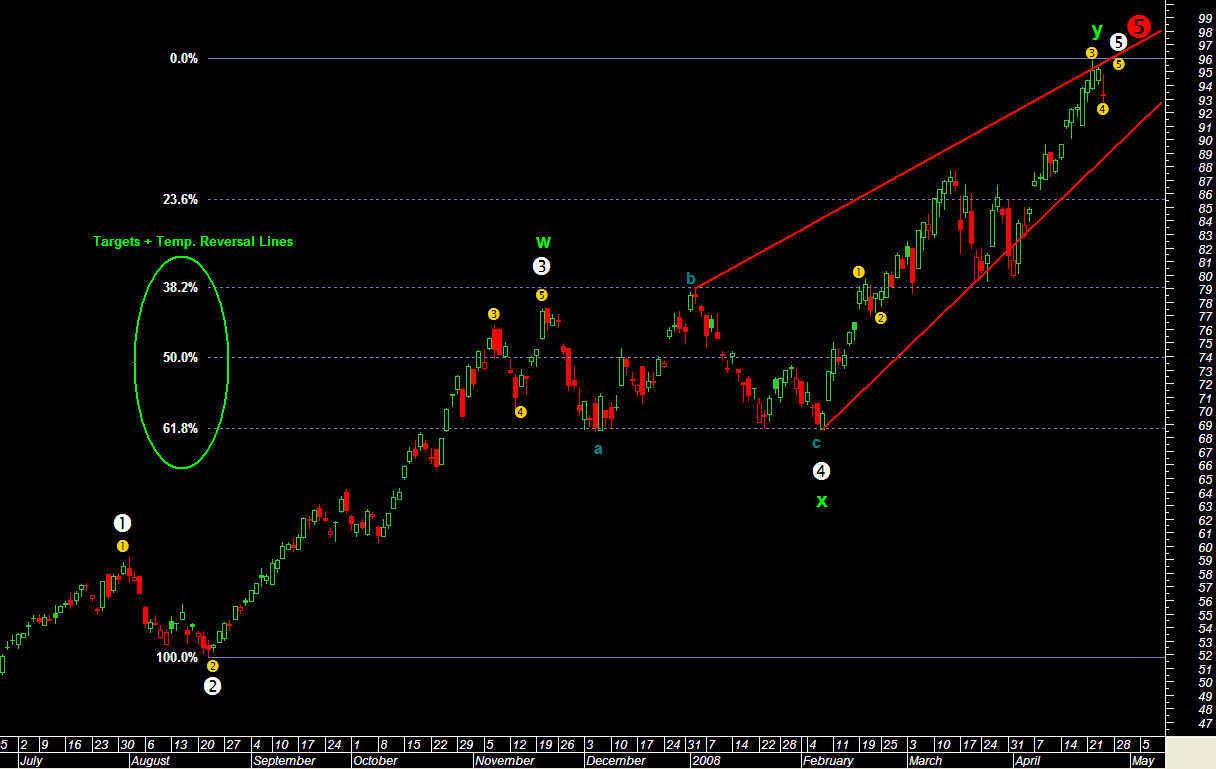Click the 0.0% Fibonacci level label

pos(184,59)
